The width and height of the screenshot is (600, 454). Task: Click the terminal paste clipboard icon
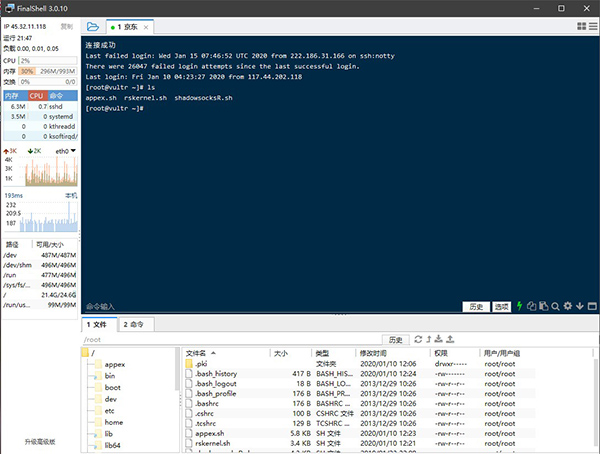tap(543, 306)
